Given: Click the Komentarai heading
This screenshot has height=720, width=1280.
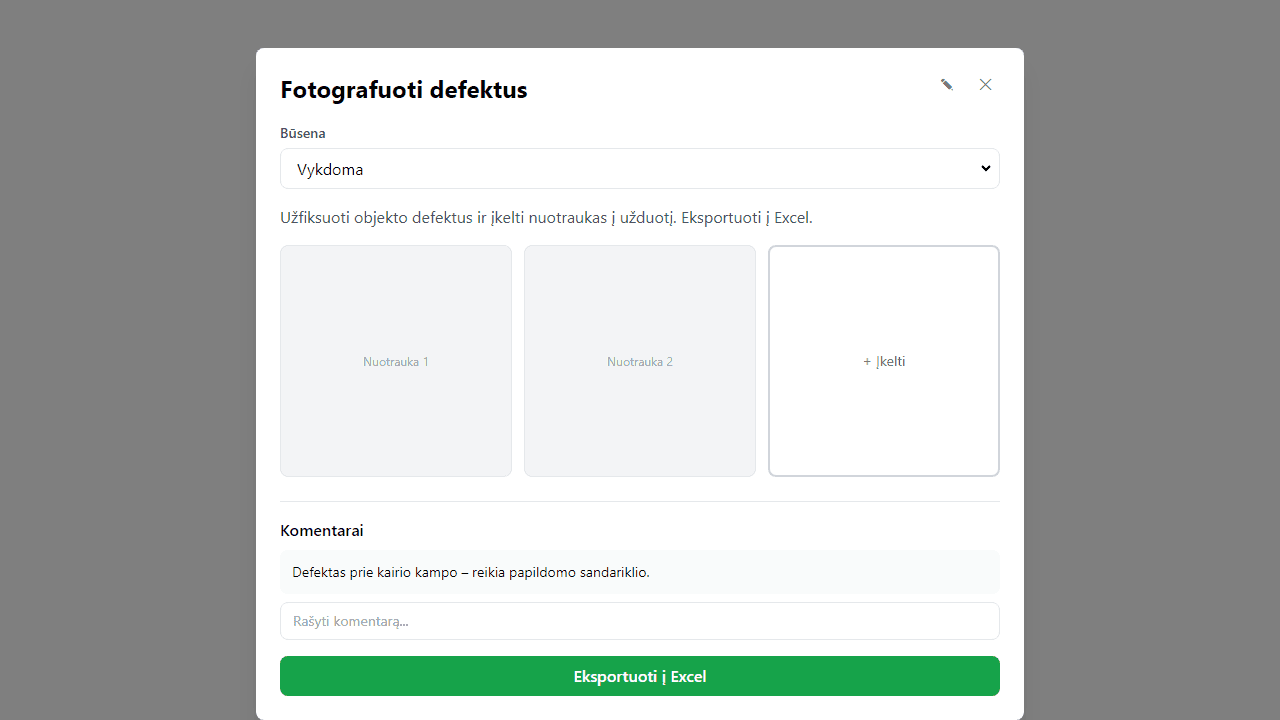Looking at the screenshot, I should (x=322, y=531).
